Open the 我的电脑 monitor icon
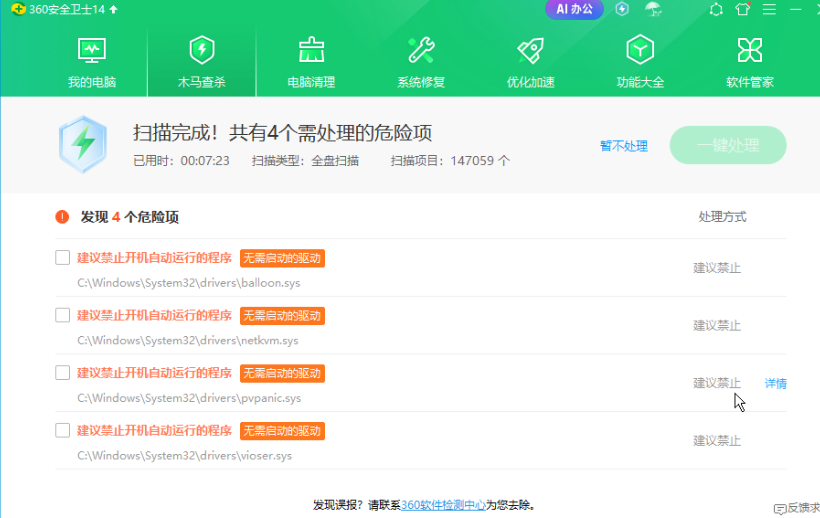This screenshot has width=820, height=518. coord(92,51)
